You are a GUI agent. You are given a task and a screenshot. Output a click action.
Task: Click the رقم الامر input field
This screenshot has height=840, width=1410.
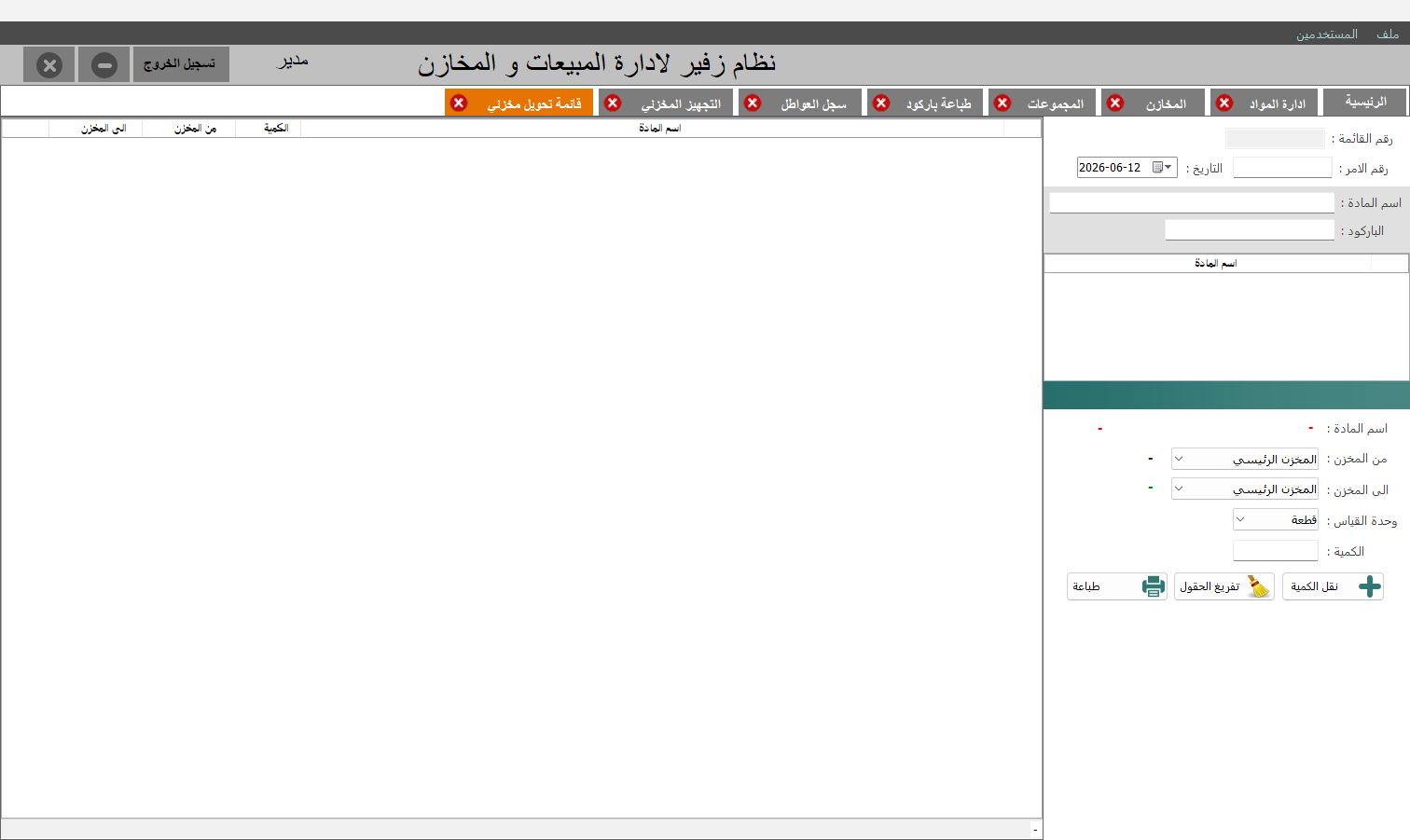click(x=1282, y=168)
